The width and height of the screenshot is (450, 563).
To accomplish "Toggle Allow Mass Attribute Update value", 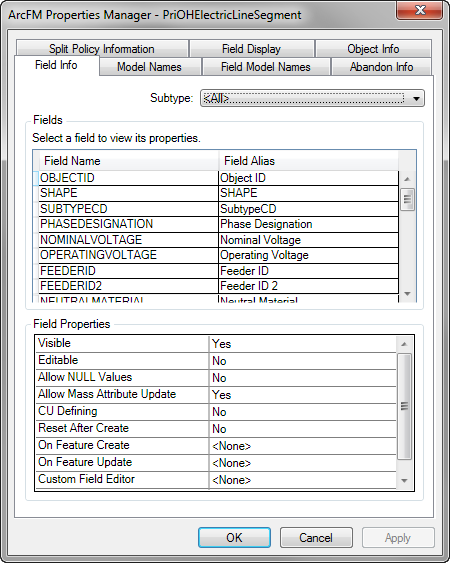I will click(x=303, y=395).
